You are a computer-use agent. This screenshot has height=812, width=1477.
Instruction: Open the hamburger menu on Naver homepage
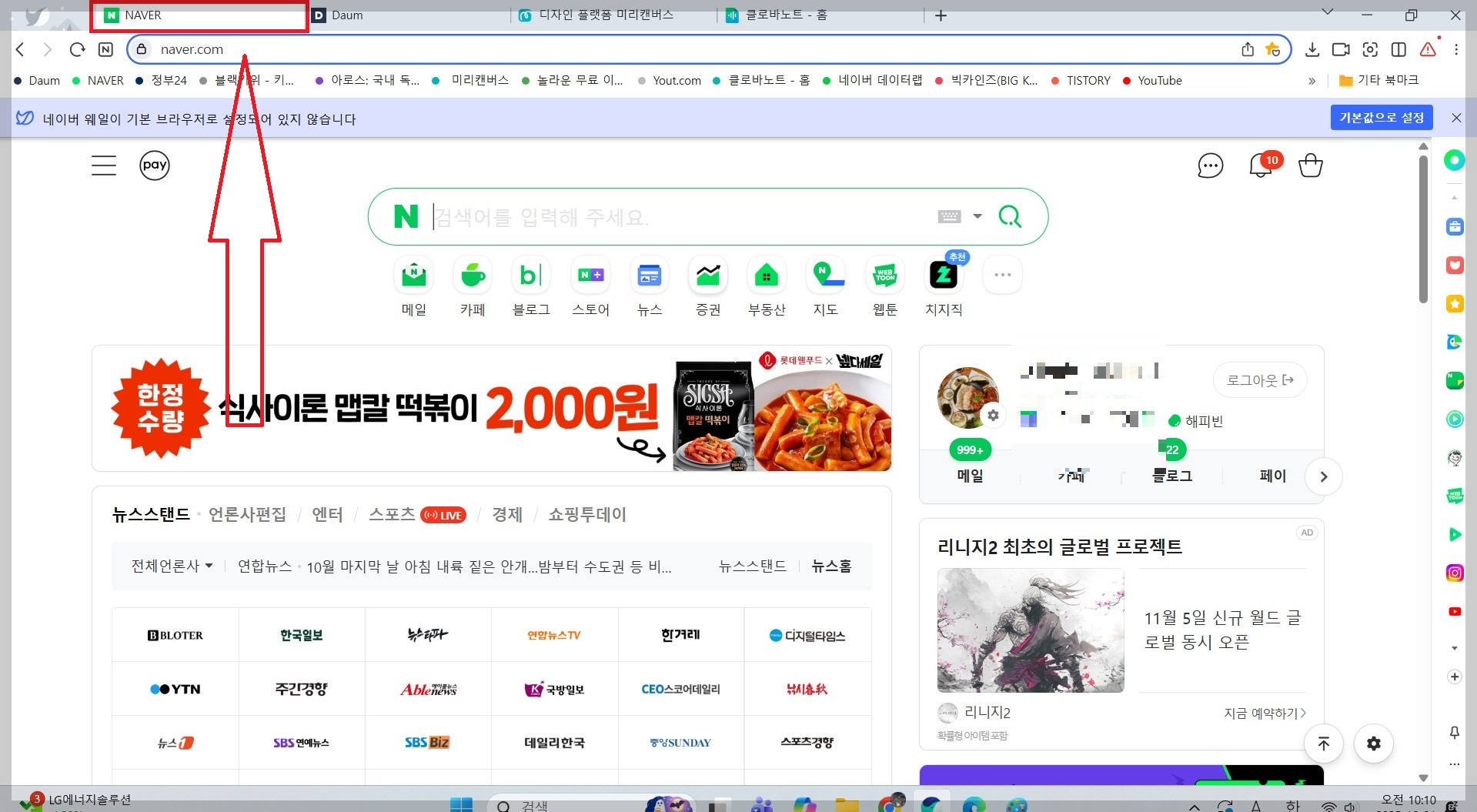[104, 165]
